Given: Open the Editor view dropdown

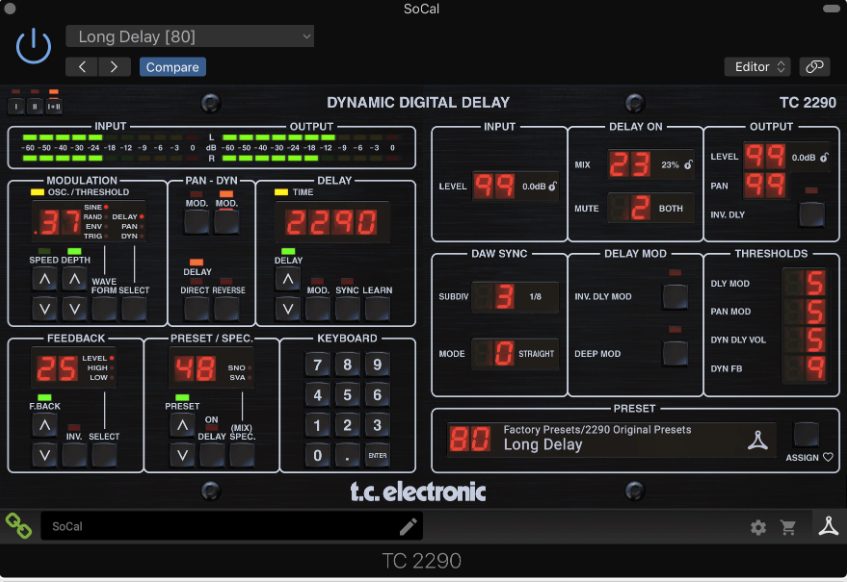Looking at the screenshot, I should (757, 67).
